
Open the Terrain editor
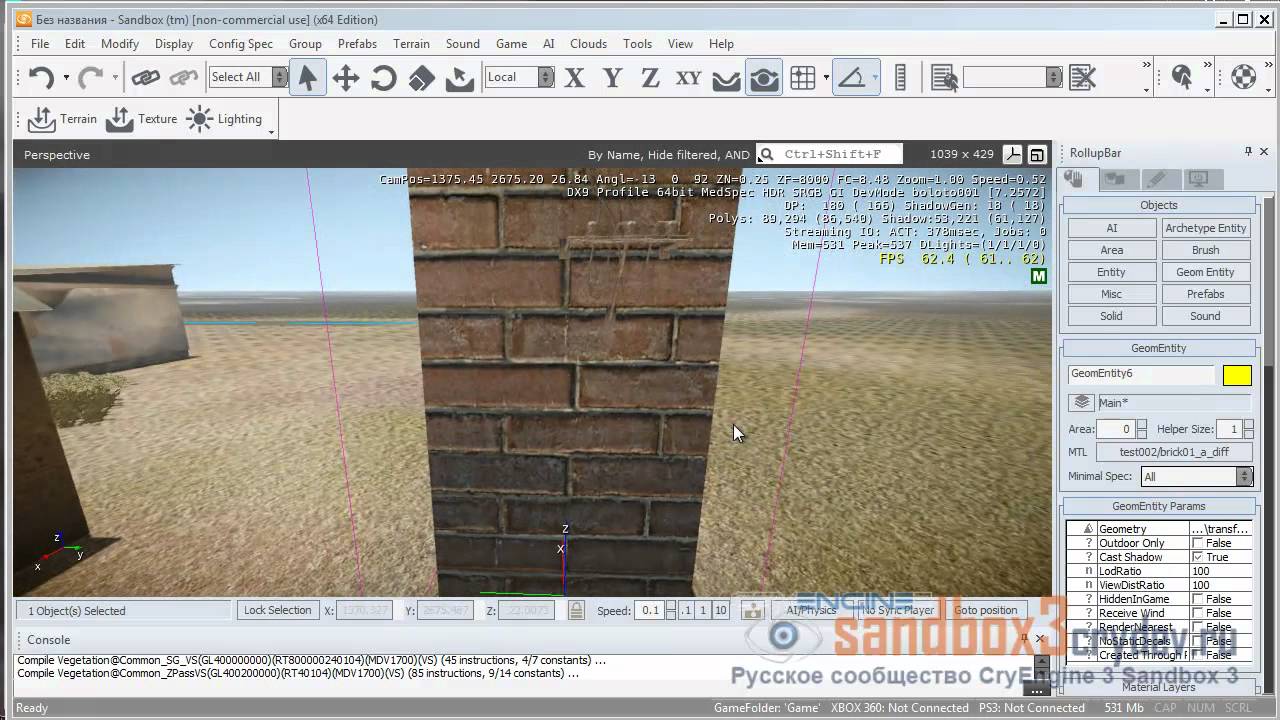[x=62, y=119]
